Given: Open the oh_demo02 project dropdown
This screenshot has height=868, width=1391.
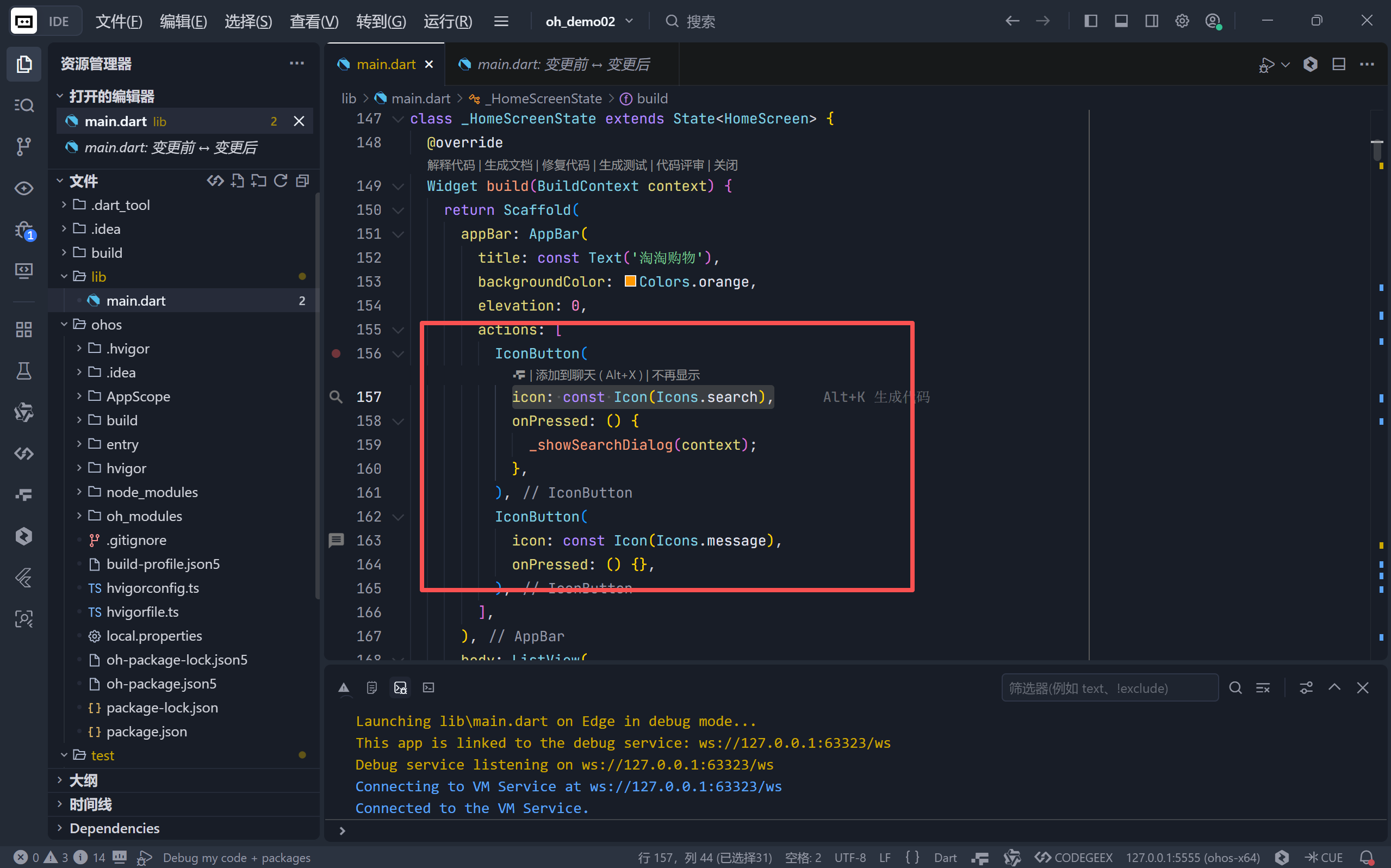Looking at the screenshot, I should coord(588,21).
